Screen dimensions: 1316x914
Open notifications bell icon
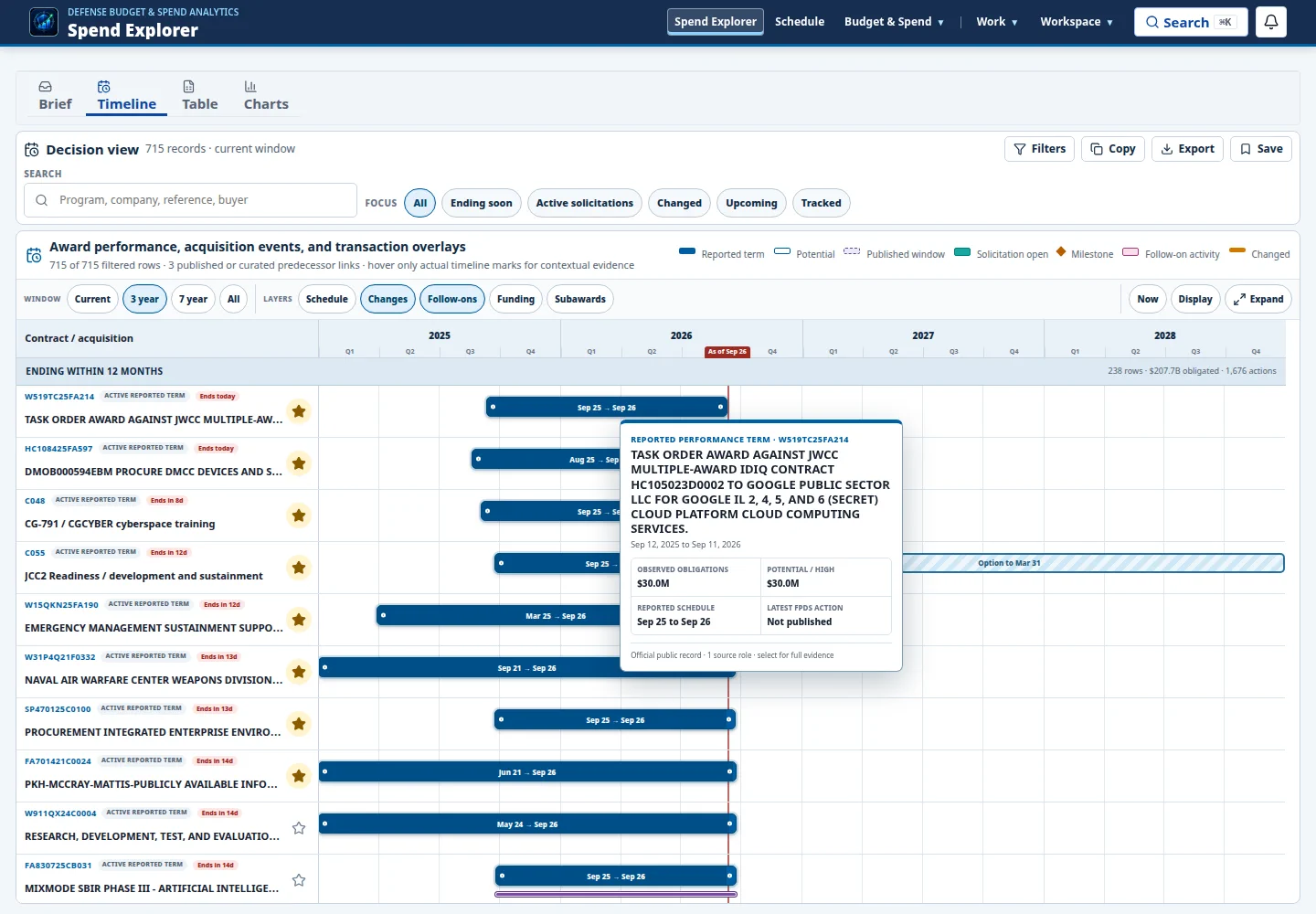[1271, 22]
